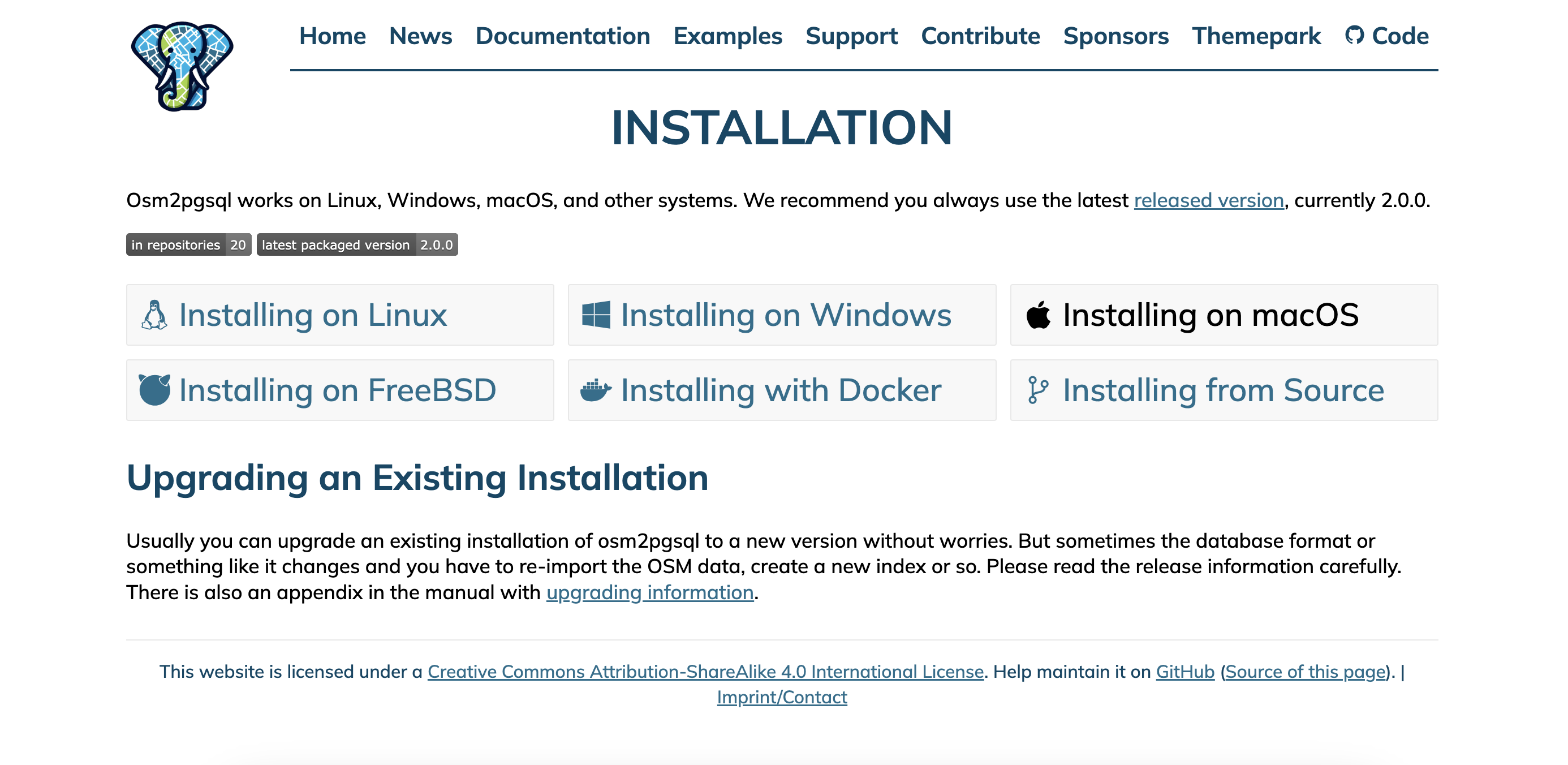
Task: Navigate to the Sponsors page
Action: tap(1115, 36)
